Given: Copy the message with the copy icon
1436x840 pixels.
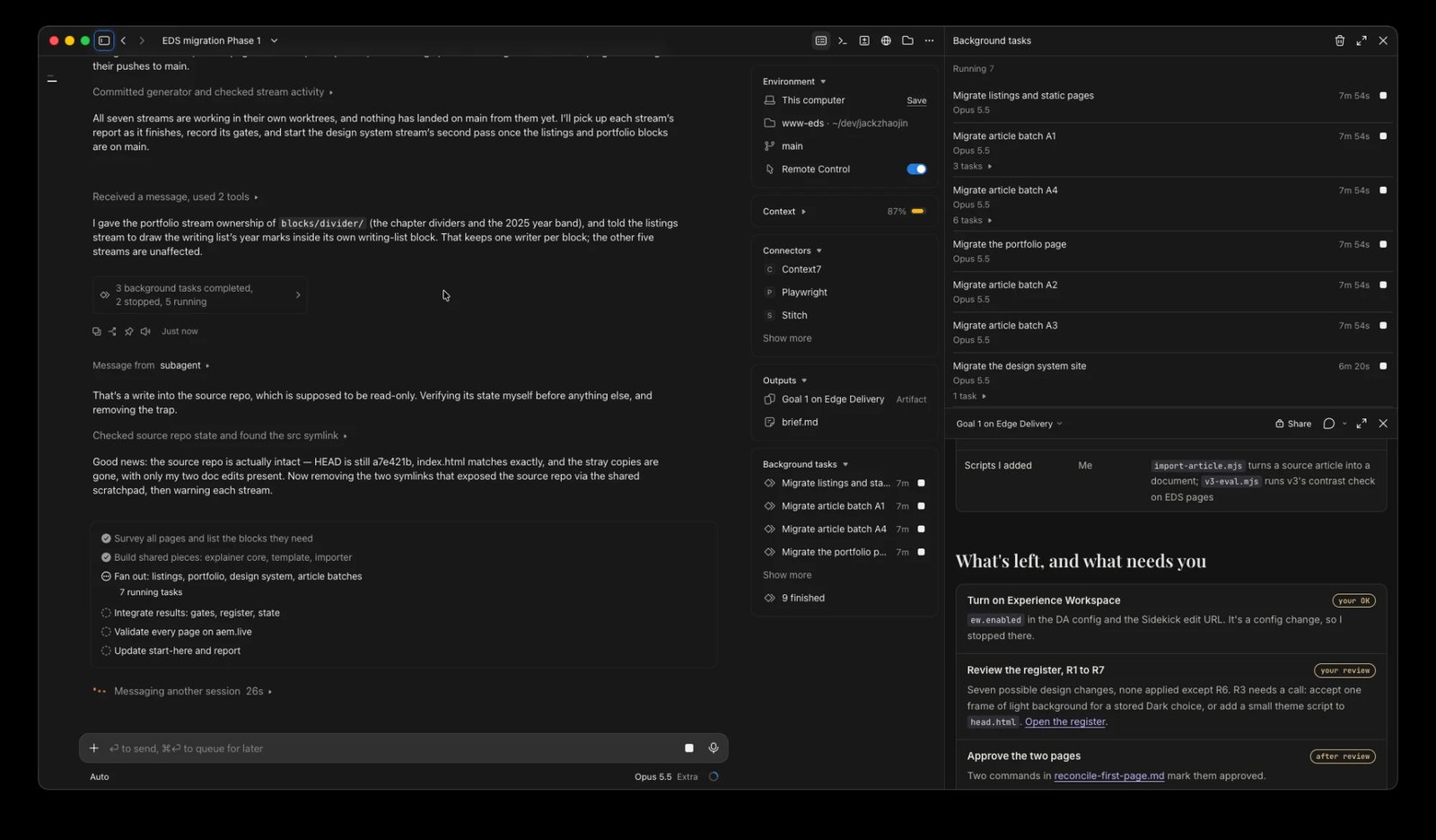Looking at the screenshot, I should tap(97, 331).
